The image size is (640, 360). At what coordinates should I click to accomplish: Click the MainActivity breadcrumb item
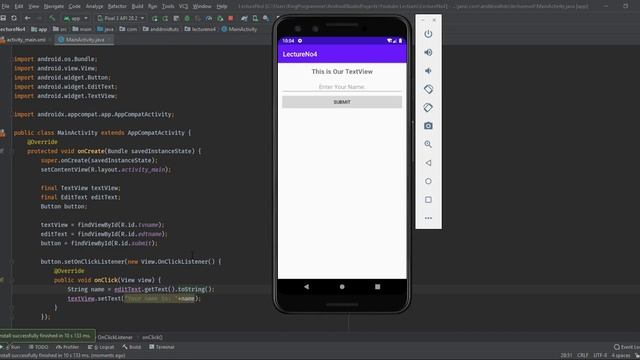click(239, 29)
